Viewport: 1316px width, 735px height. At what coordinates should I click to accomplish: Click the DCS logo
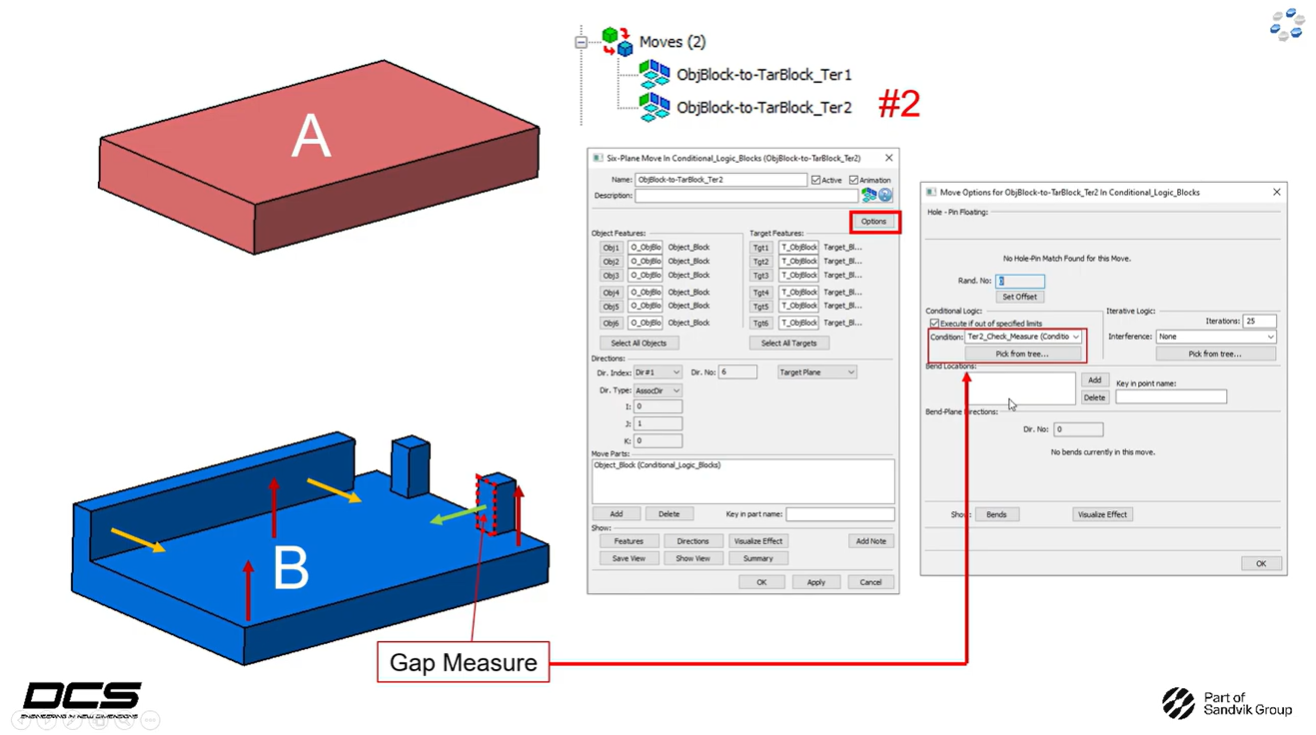[82, 699]
